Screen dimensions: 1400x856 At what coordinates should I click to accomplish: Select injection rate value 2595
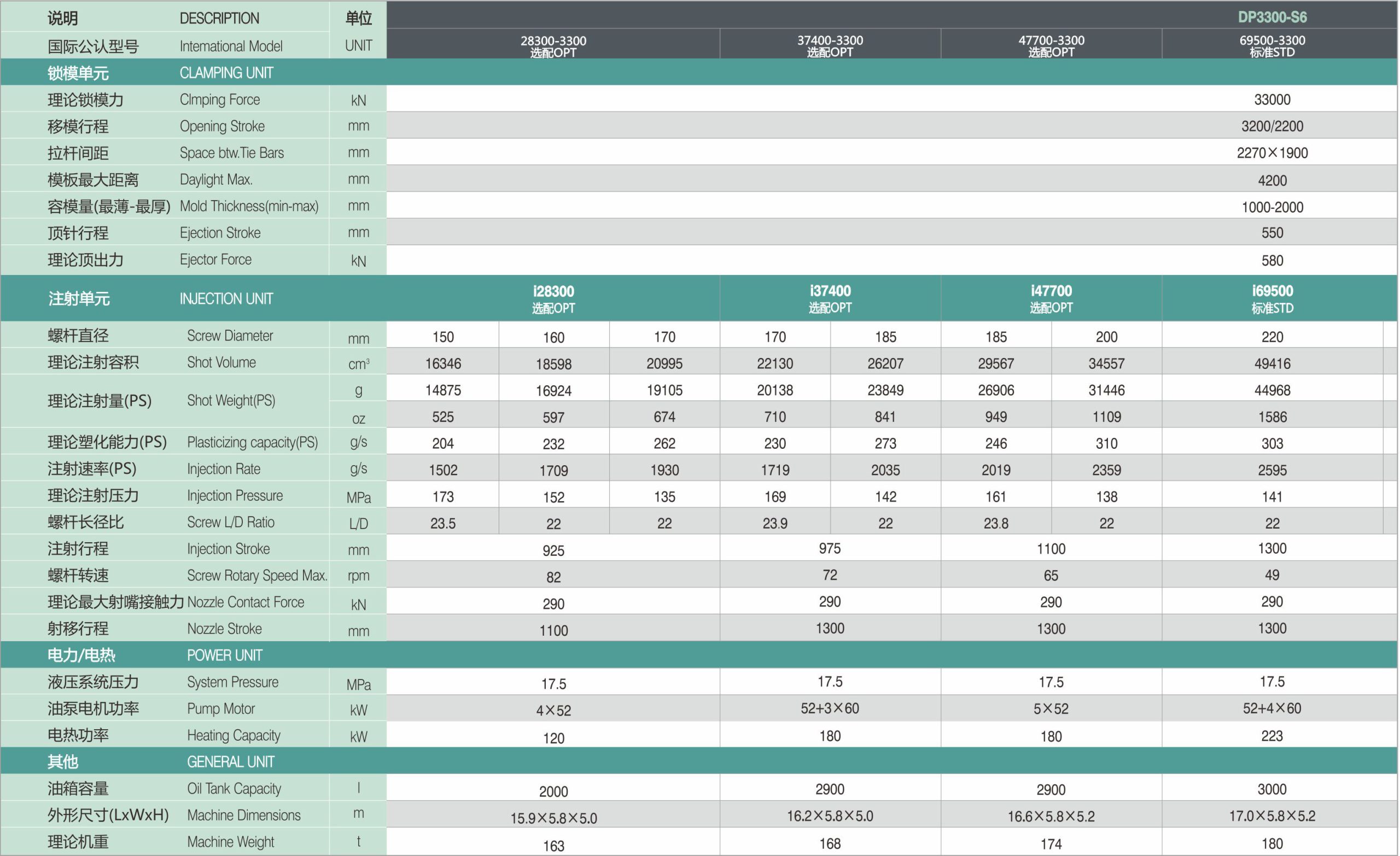click(x=1272, y=470)
